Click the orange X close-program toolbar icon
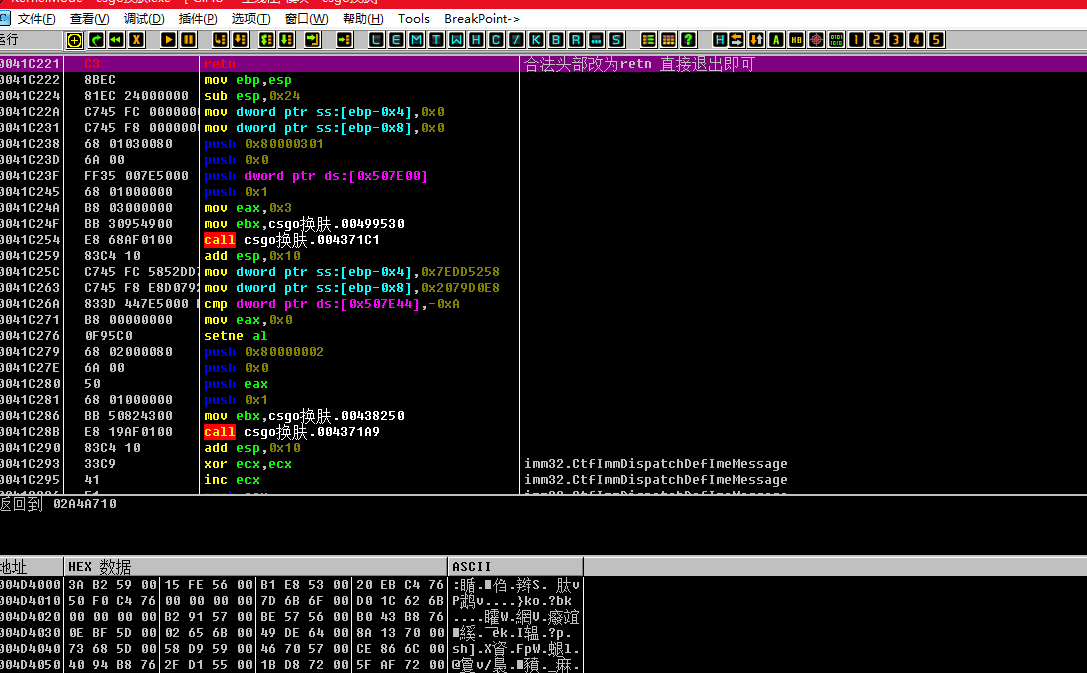The height and width of the screenshot is (673, 1087). click(x=137, y=40)
